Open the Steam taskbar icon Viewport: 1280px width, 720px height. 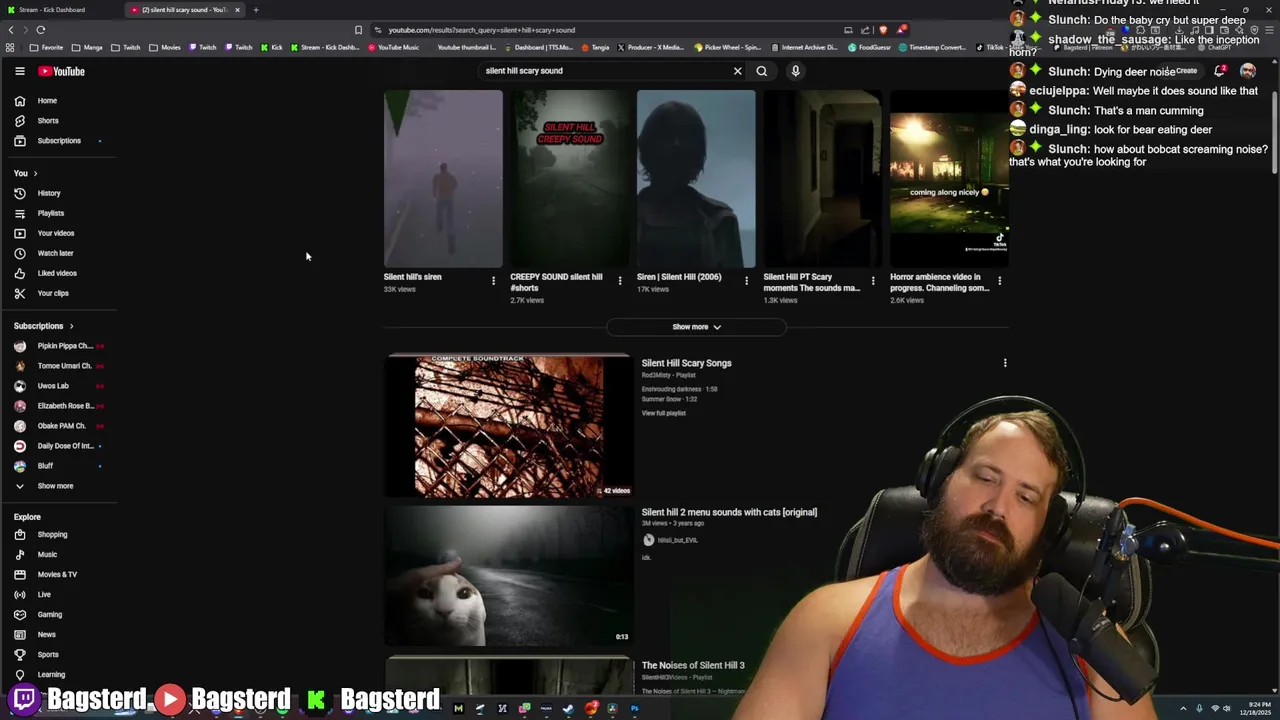[x=568, y=709]
